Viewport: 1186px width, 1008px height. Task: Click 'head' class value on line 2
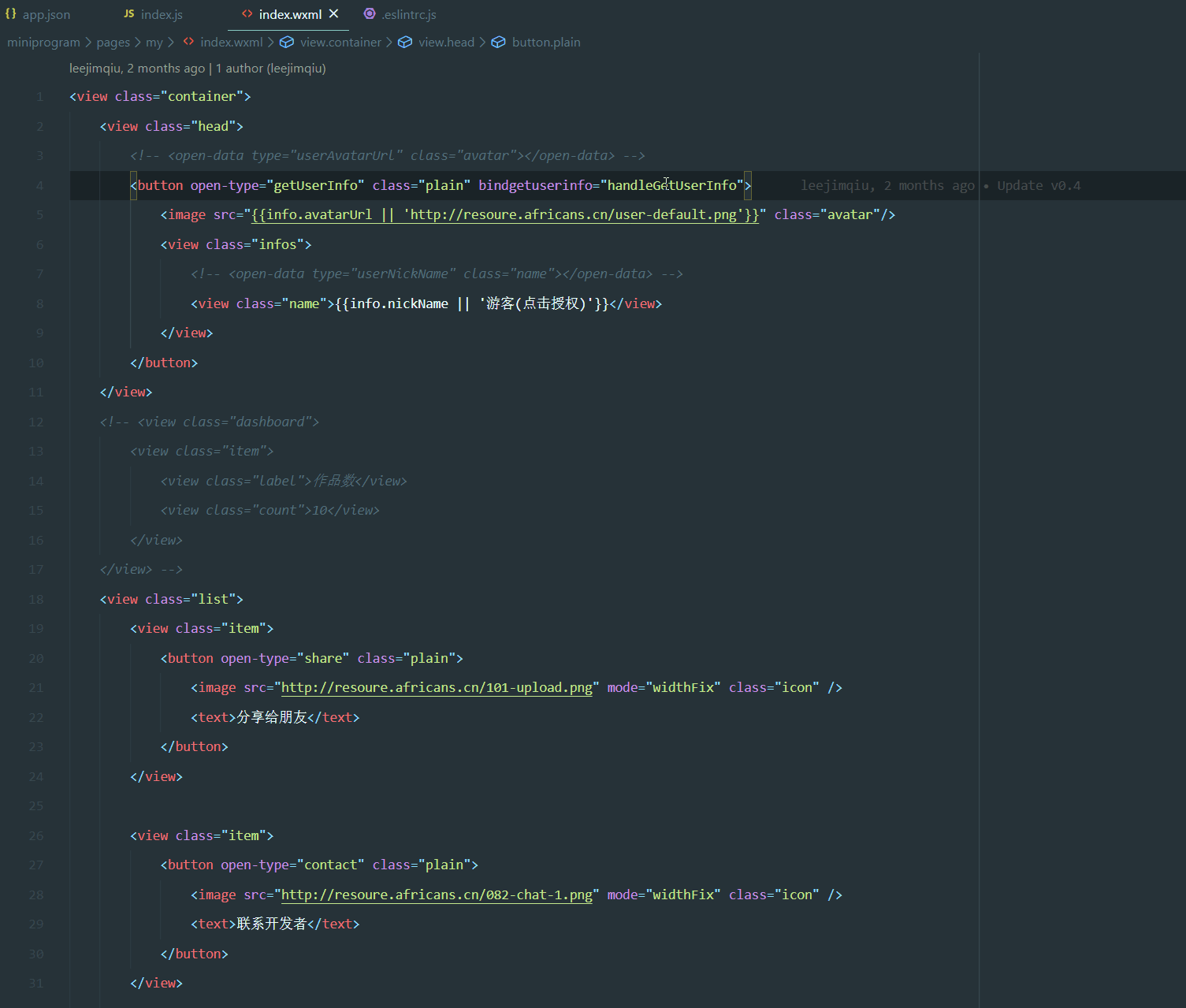tap(214, 126)
